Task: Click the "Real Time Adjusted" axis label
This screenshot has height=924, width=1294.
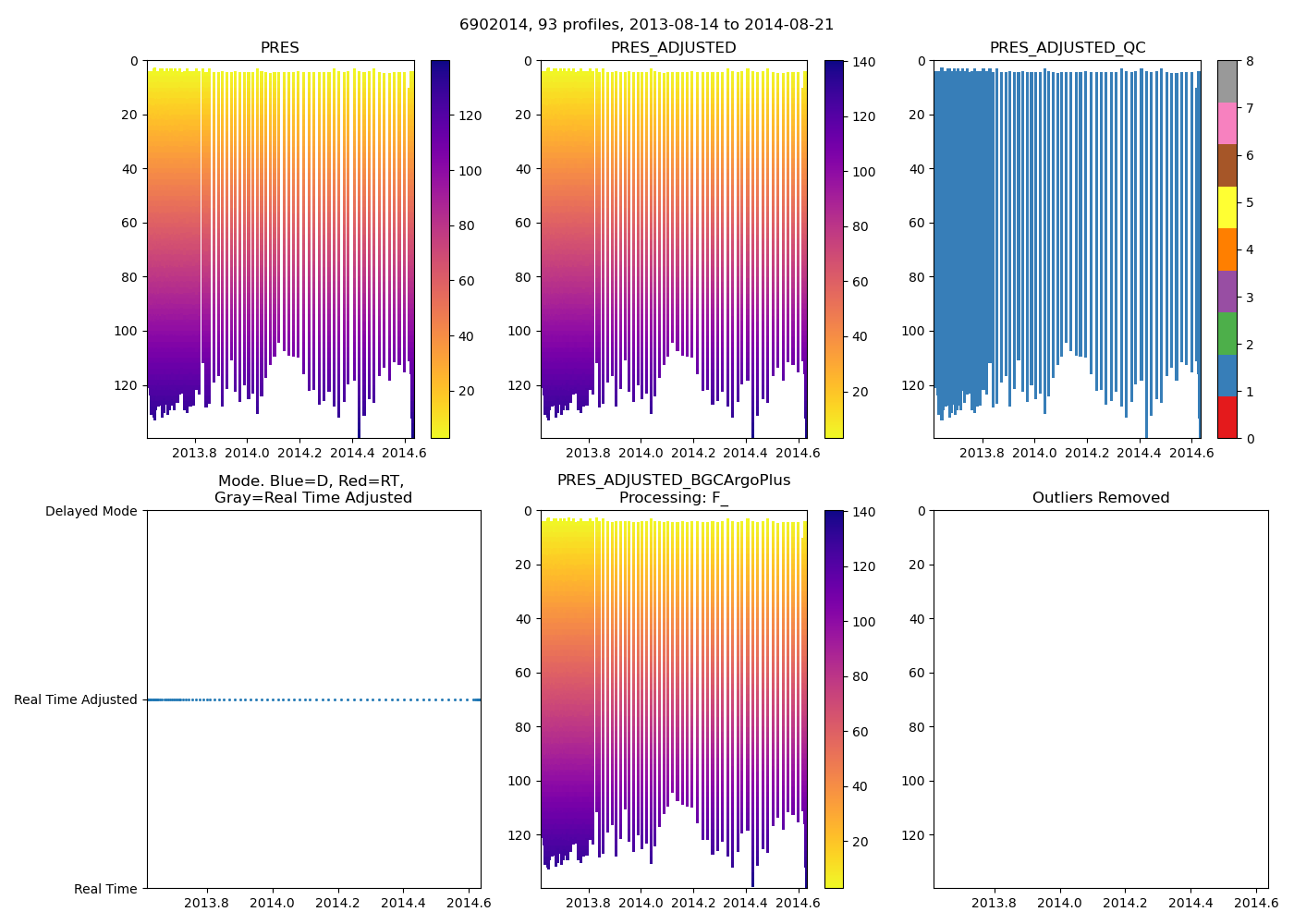Action: click(x=76, y=699)
